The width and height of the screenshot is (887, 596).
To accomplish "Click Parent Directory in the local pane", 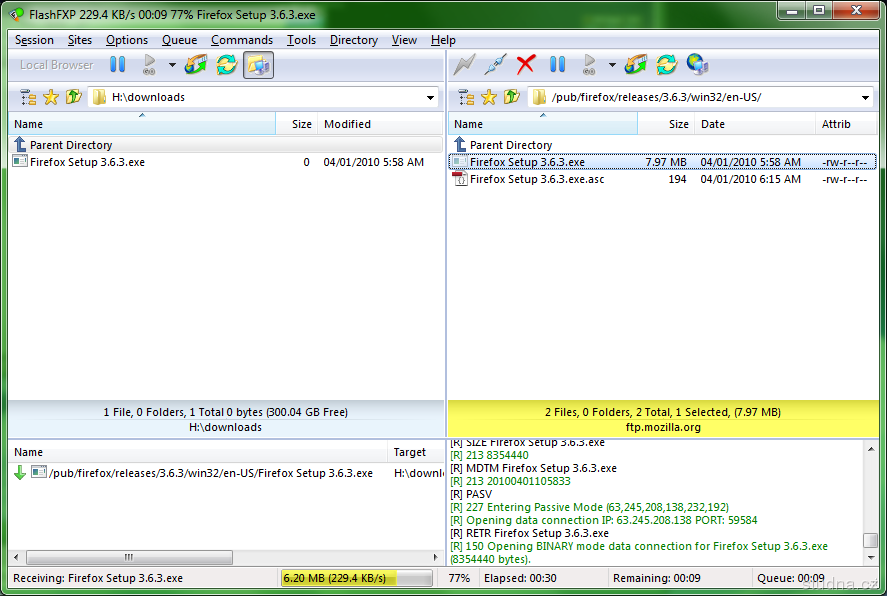I will tap(69, 145).
